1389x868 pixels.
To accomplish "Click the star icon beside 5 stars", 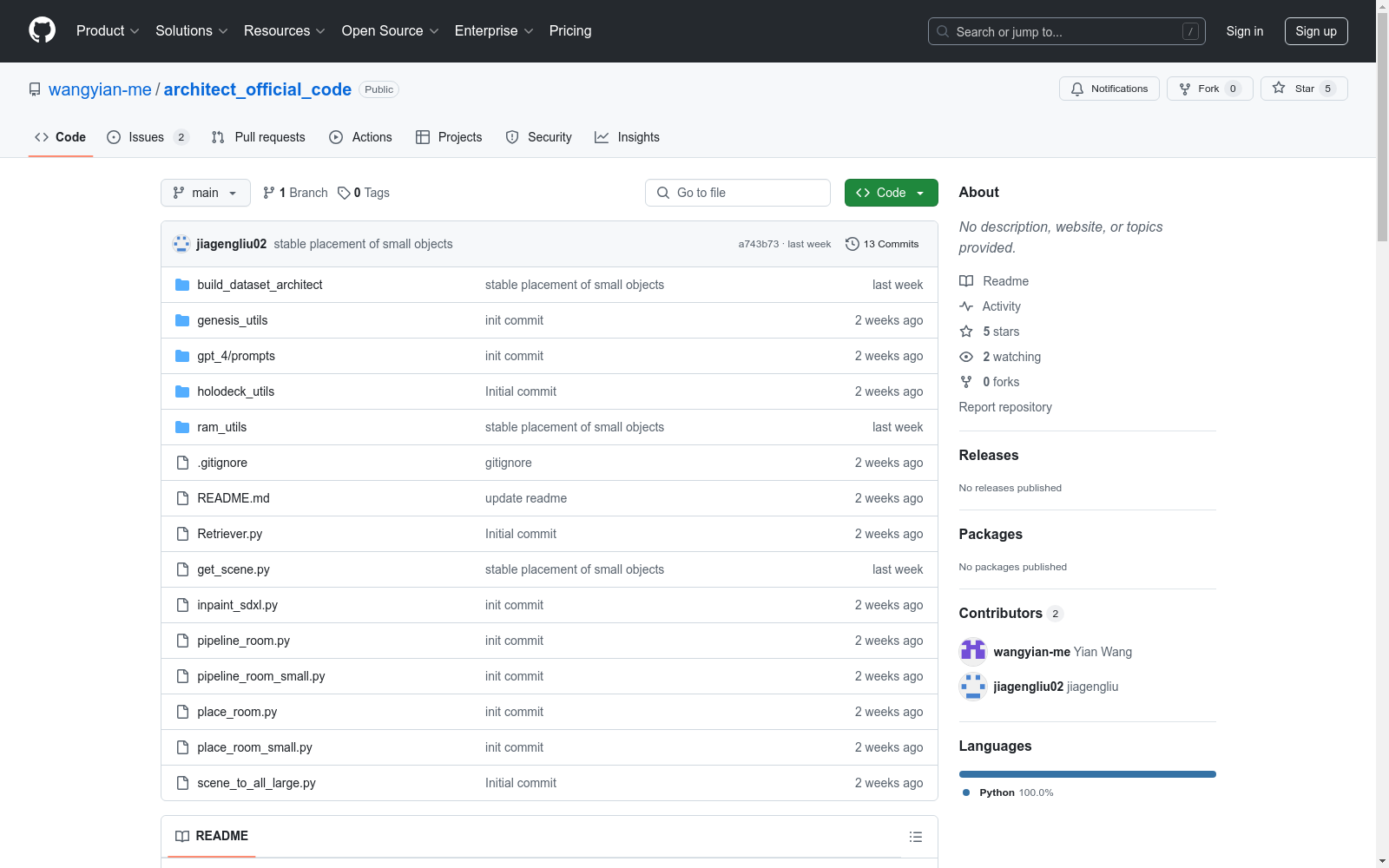I will coord(966,332).
